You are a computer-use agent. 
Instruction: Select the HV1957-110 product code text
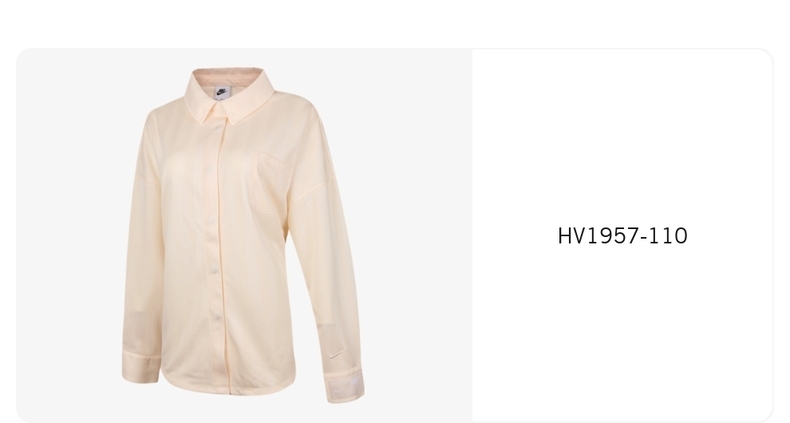(x=622, y=236)
